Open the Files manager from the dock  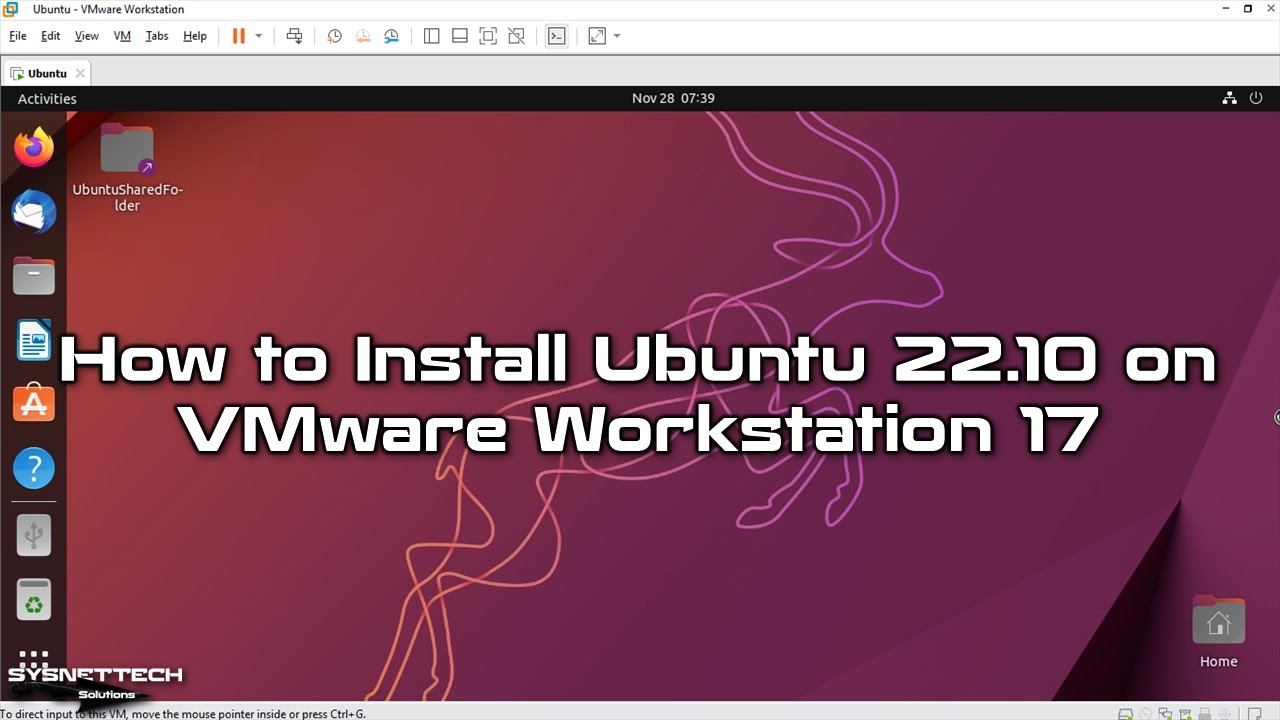(34, 275)
